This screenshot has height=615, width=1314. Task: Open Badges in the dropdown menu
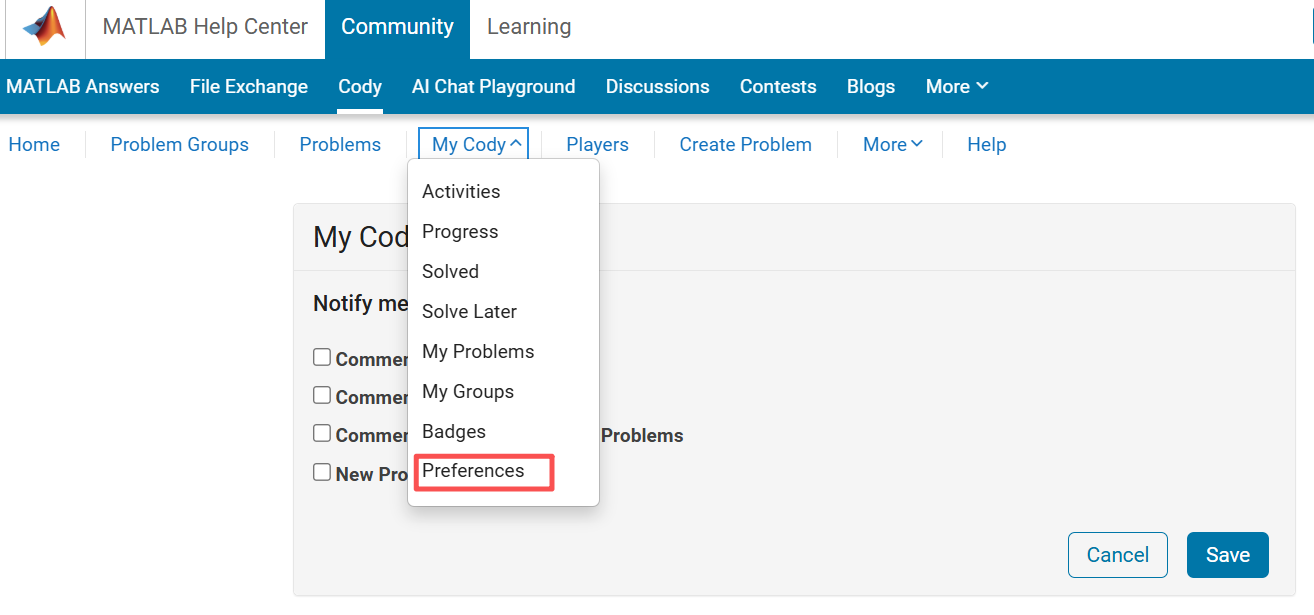point(454,432)
